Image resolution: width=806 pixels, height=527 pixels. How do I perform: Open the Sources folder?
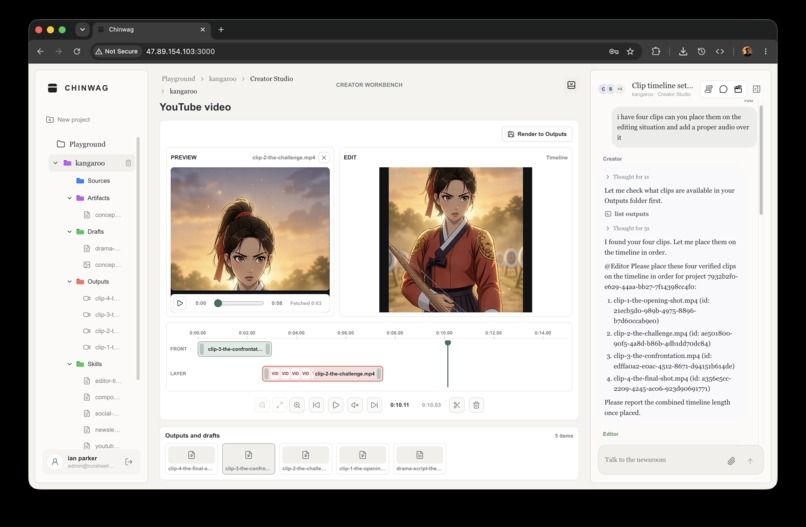(93, 181)
